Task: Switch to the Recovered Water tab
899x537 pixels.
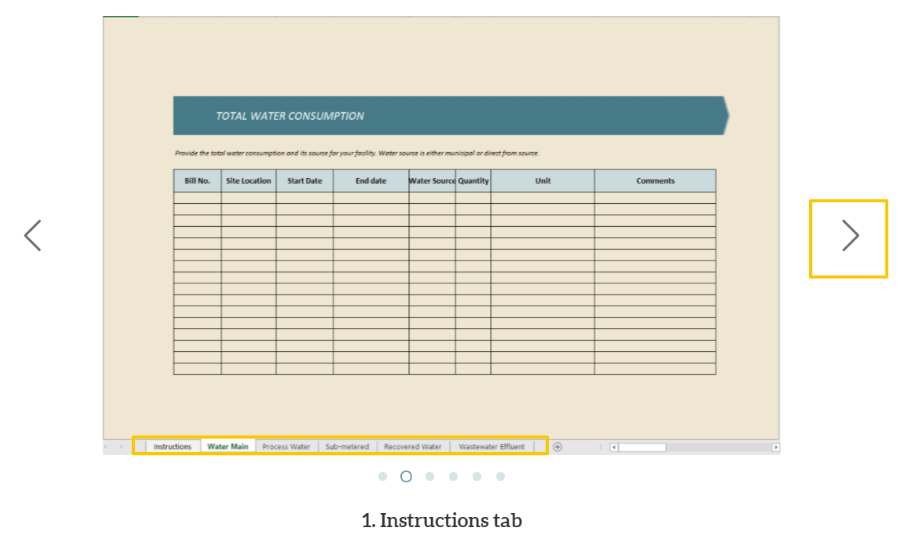Action: [412, 447]
